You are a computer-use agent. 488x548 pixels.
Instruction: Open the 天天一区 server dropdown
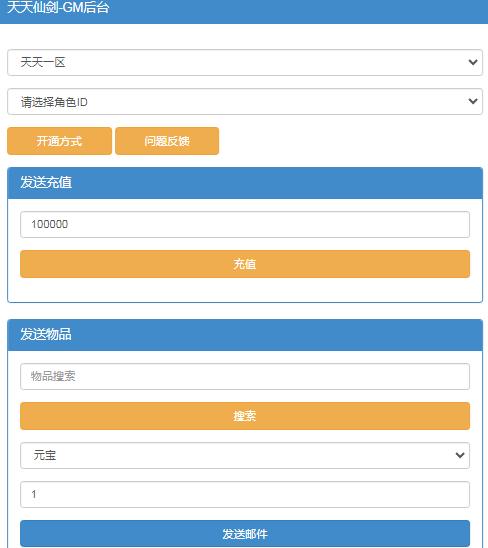245,62
